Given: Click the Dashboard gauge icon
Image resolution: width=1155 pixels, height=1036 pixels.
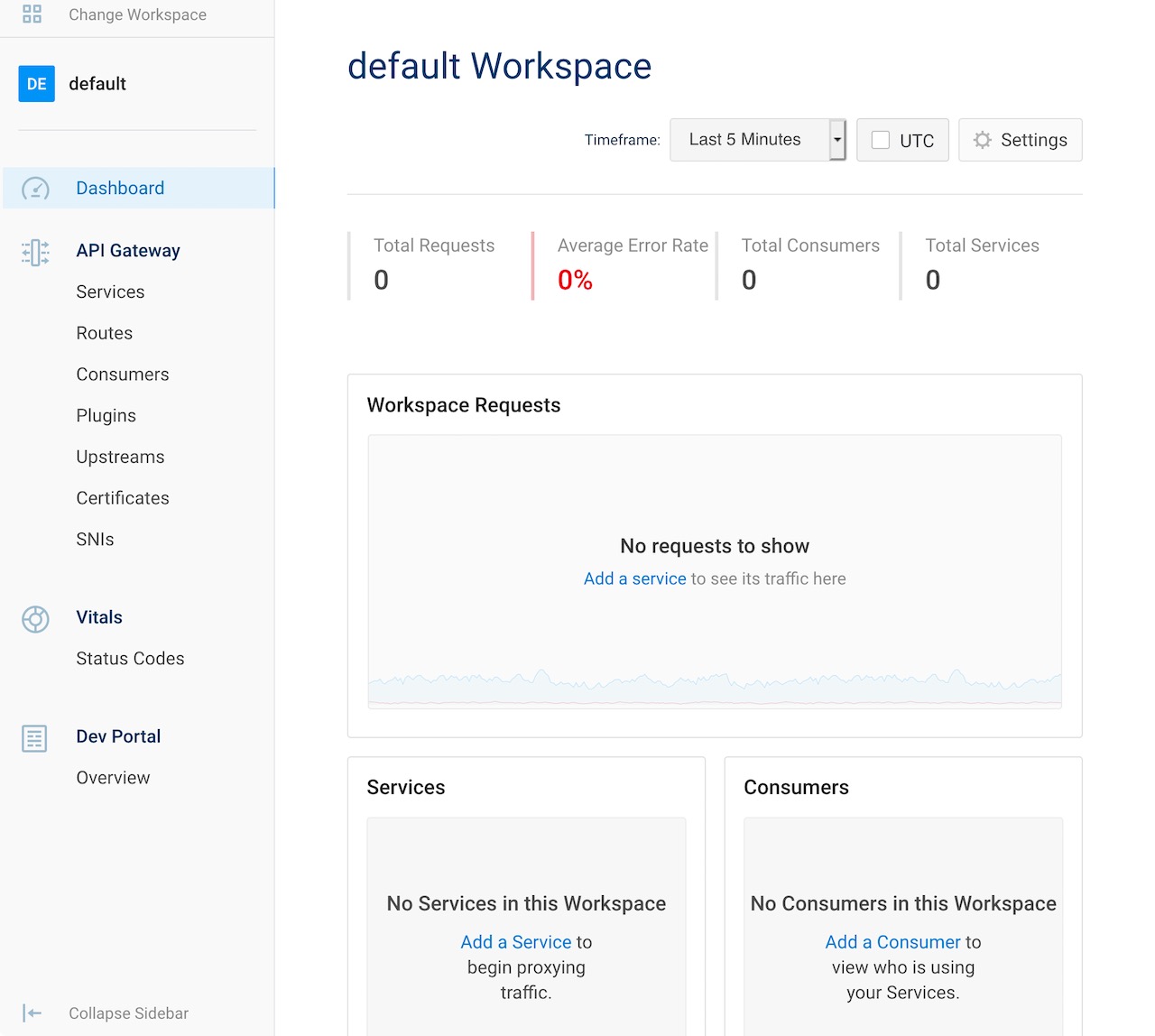Looking at the screenshot, I should (35, 189).
